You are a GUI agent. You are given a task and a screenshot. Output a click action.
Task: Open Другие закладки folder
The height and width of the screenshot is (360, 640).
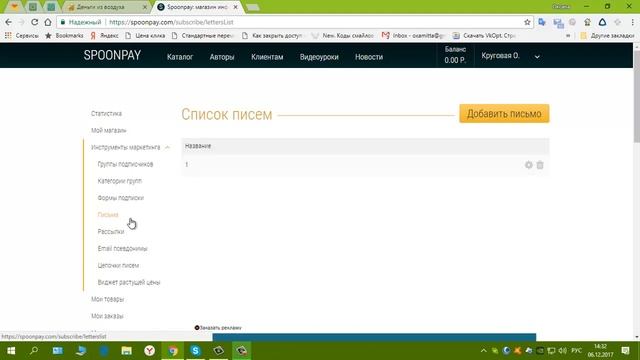pos(607,36)
